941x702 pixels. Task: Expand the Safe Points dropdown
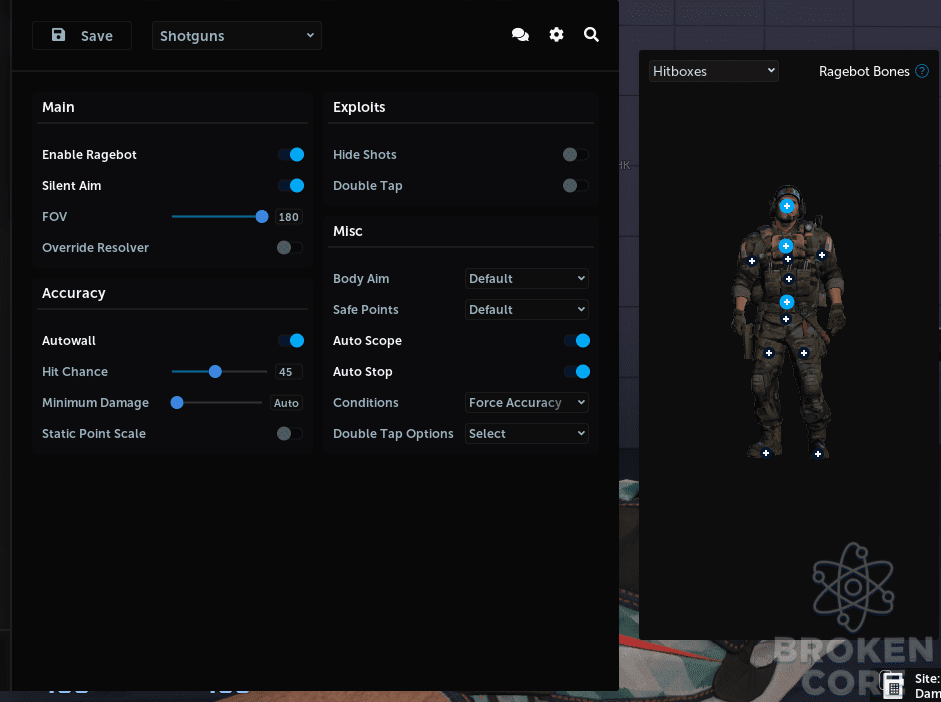point(527,310)
